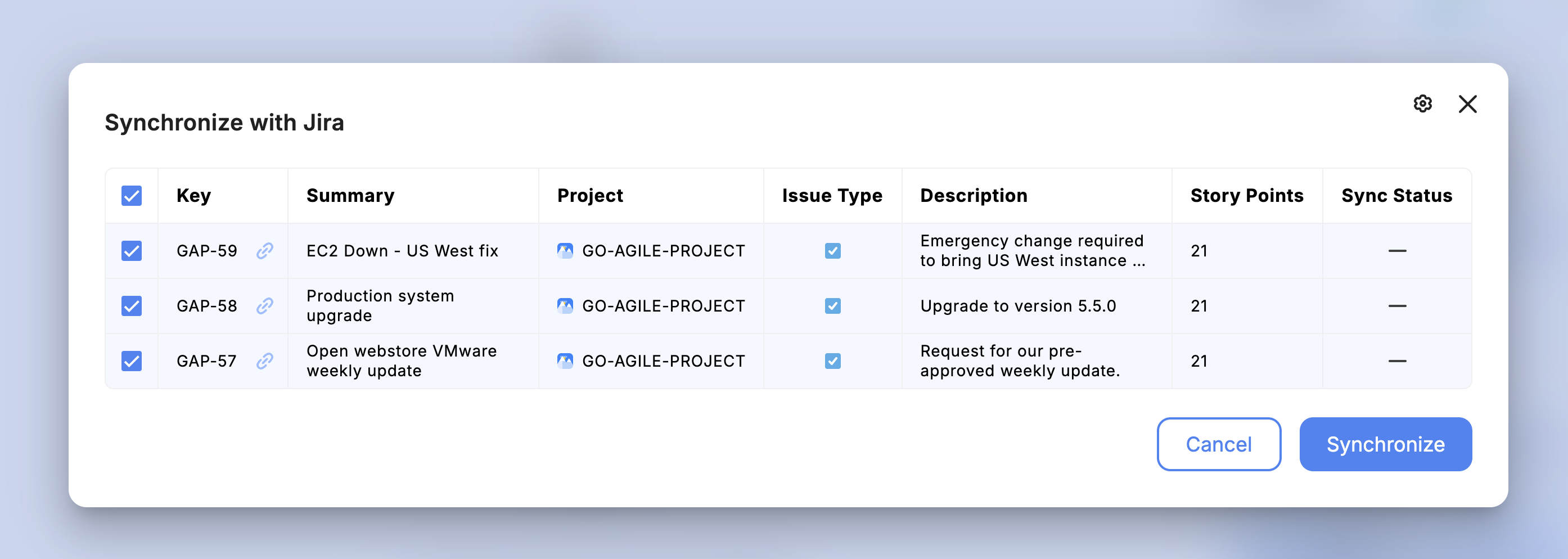Viewport: 1568px width, 559px height.
Task: Click the project icon in the GAP-58 row
Action: coord(566,306)
